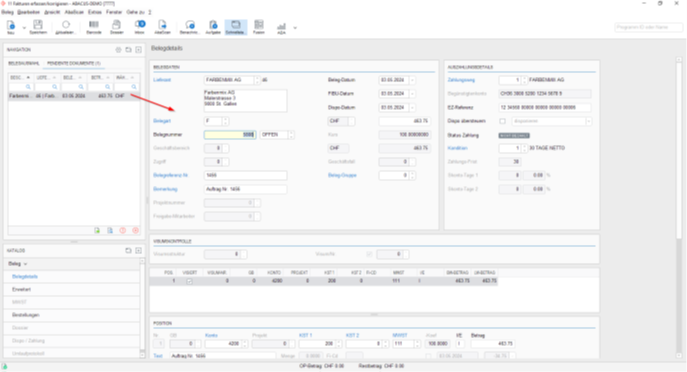This screenshot has width=687, height=372.
Task: Toggle the checkbox in Visumskontrolle section
Action: [369, 254]
